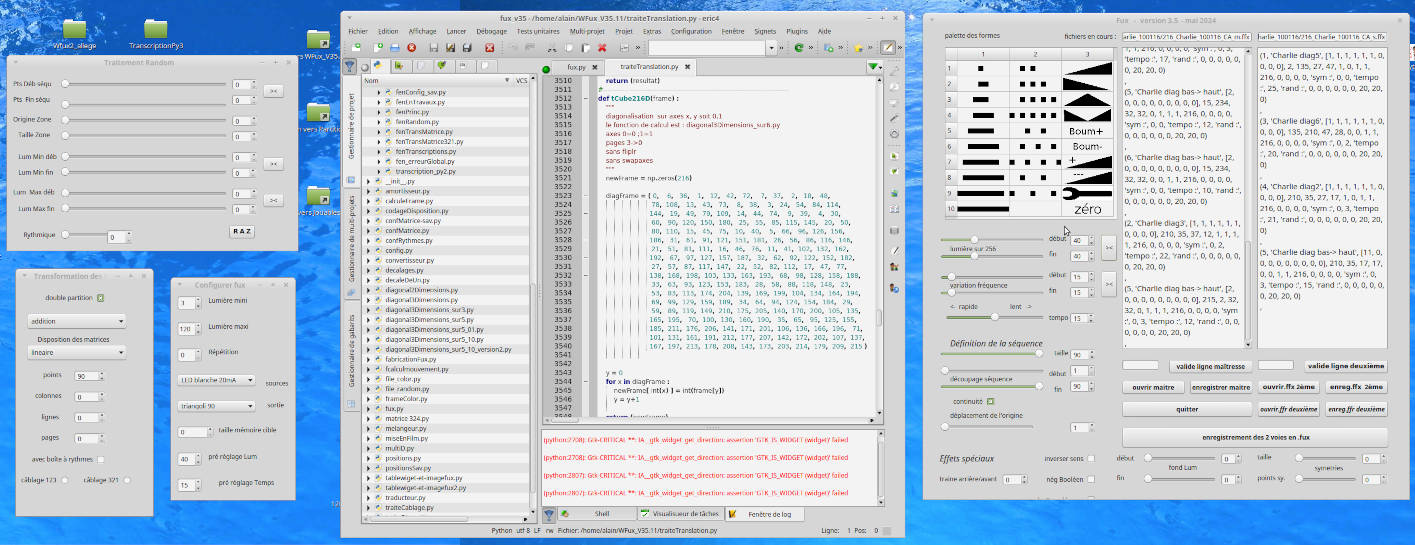The height and width of the screenshot is (545, 1415).
Task: Click the pencil edit icon at toolbar end
Action: coord(888,47)
